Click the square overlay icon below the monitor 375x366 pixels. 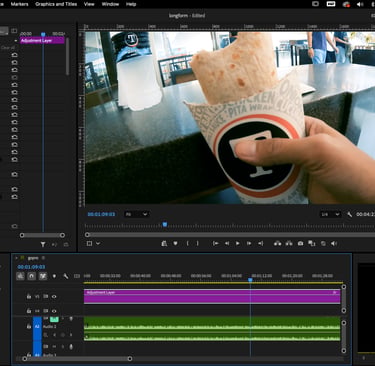[x=89, y=244]
